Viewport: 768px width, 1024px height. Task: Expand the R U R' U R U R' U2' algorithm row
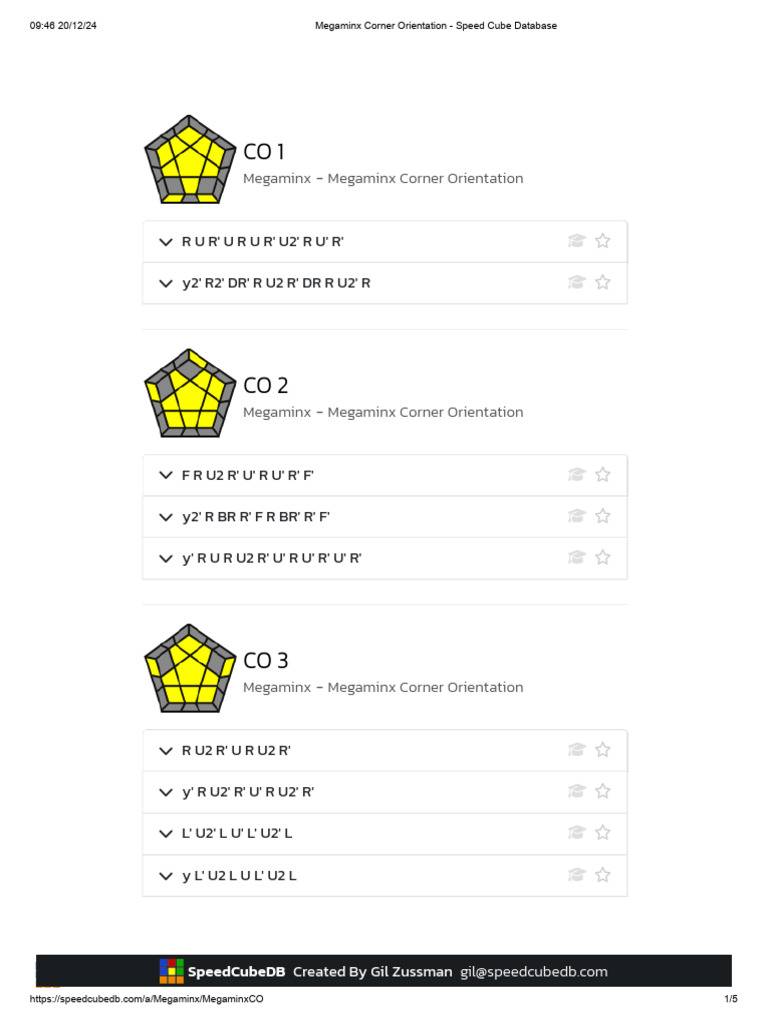tap(166, 242)
